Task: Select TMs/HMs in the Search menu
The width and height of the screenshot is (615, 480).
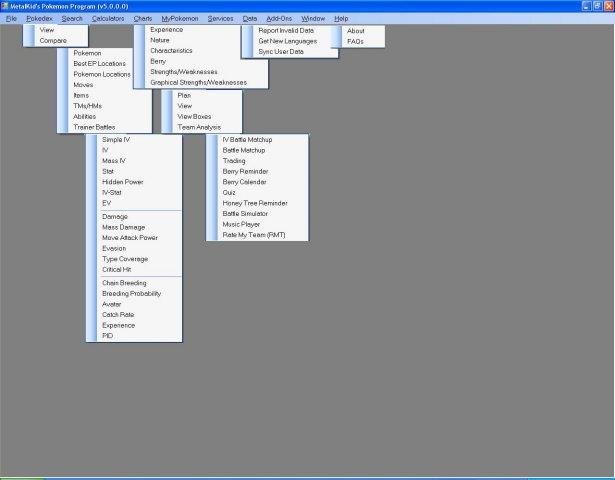Action: [x=87, y=106]
